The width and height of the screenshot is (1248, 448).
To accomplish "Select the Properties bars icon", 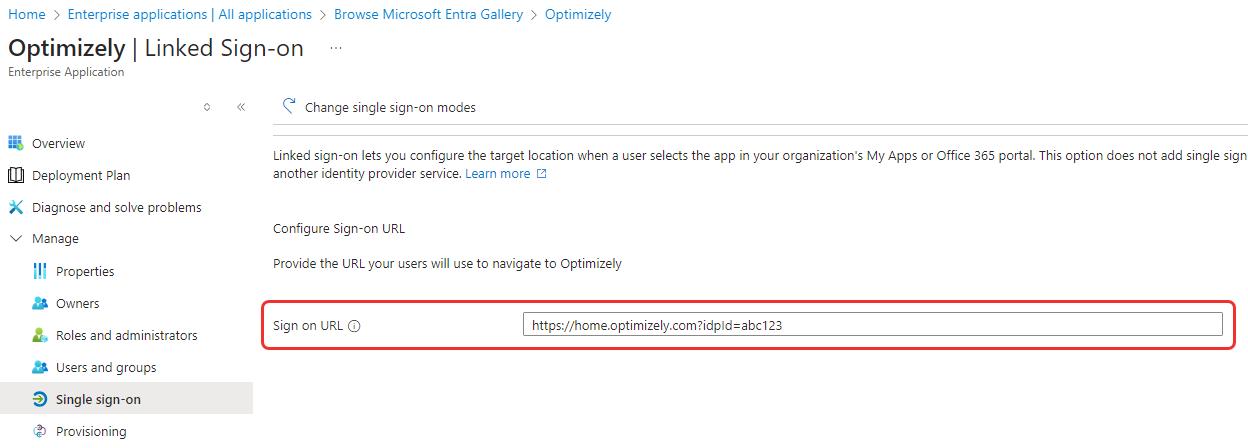I will 40,271.
